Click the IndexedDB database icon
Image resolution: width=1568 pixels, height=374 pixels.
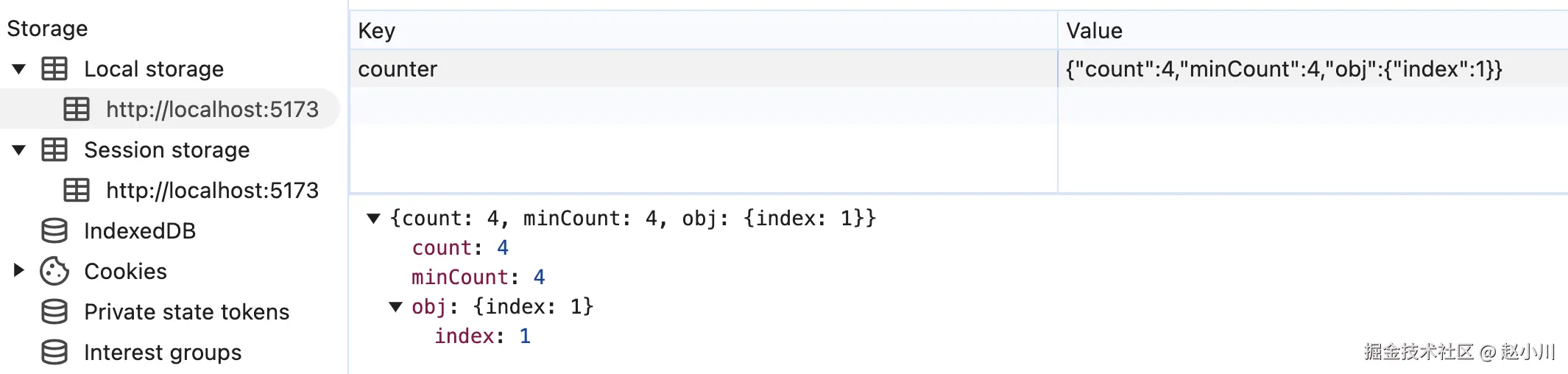click(54, 230)
